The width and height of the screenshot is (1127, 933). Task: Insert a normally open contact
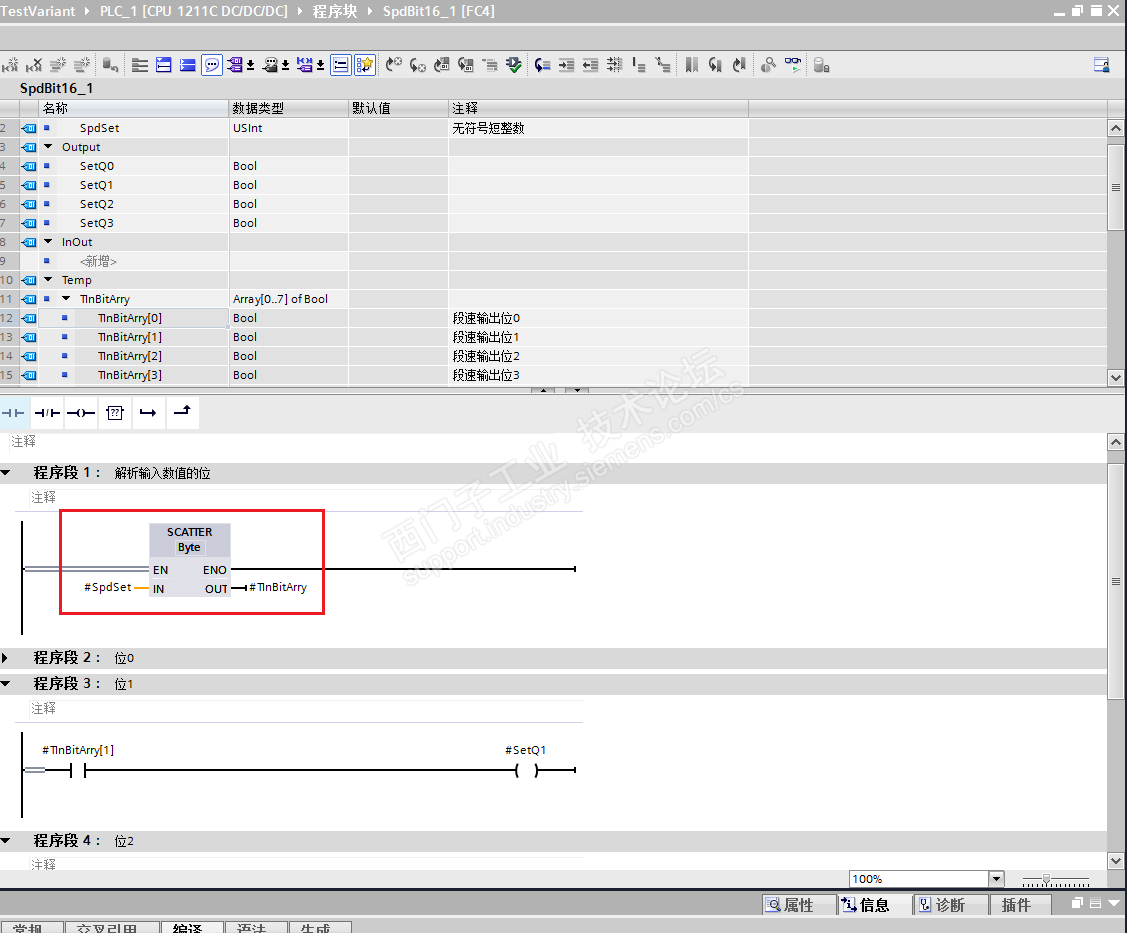point(14,413)
